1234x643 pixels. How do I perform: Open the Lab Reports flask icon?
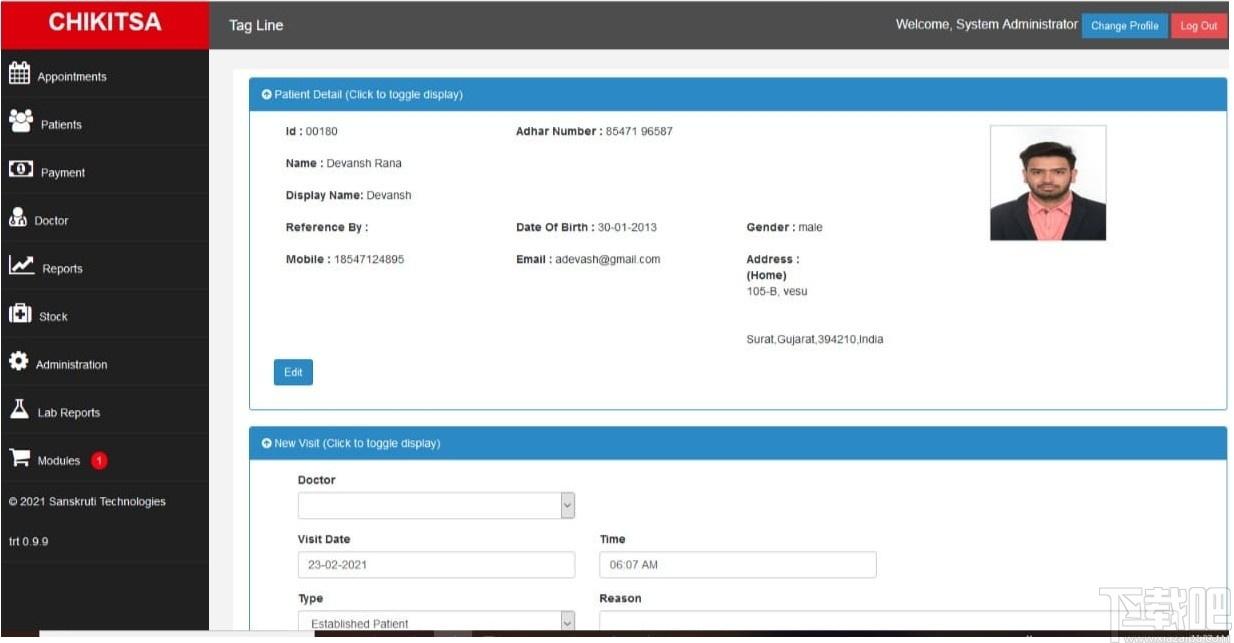coord(18,408)
